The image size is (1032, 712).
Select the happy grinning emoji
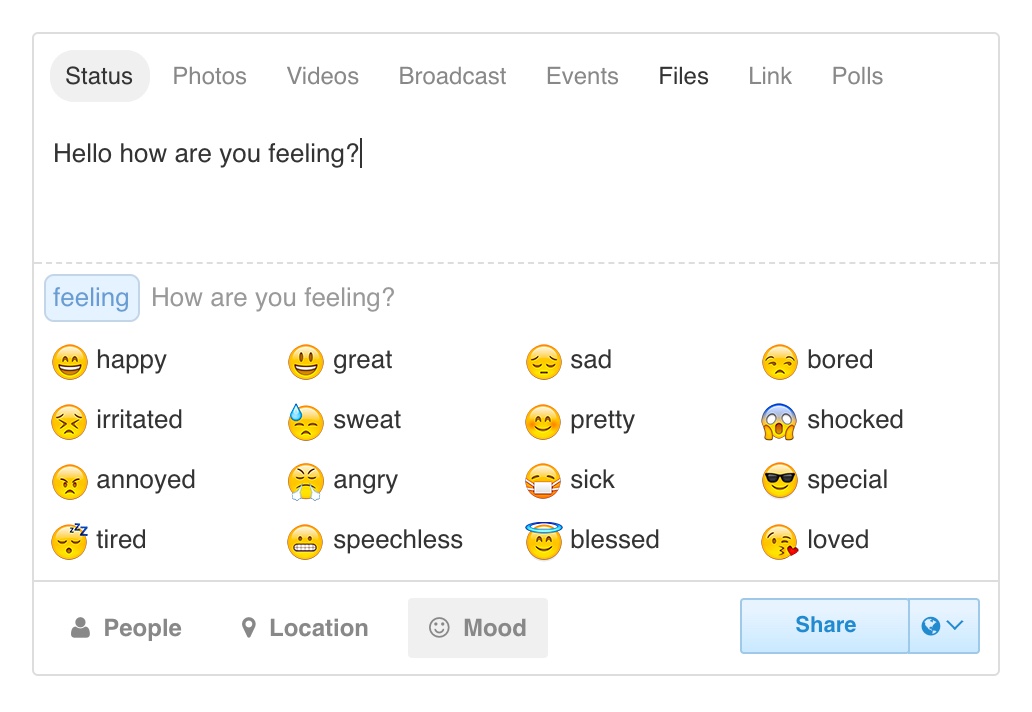point(69,362)
